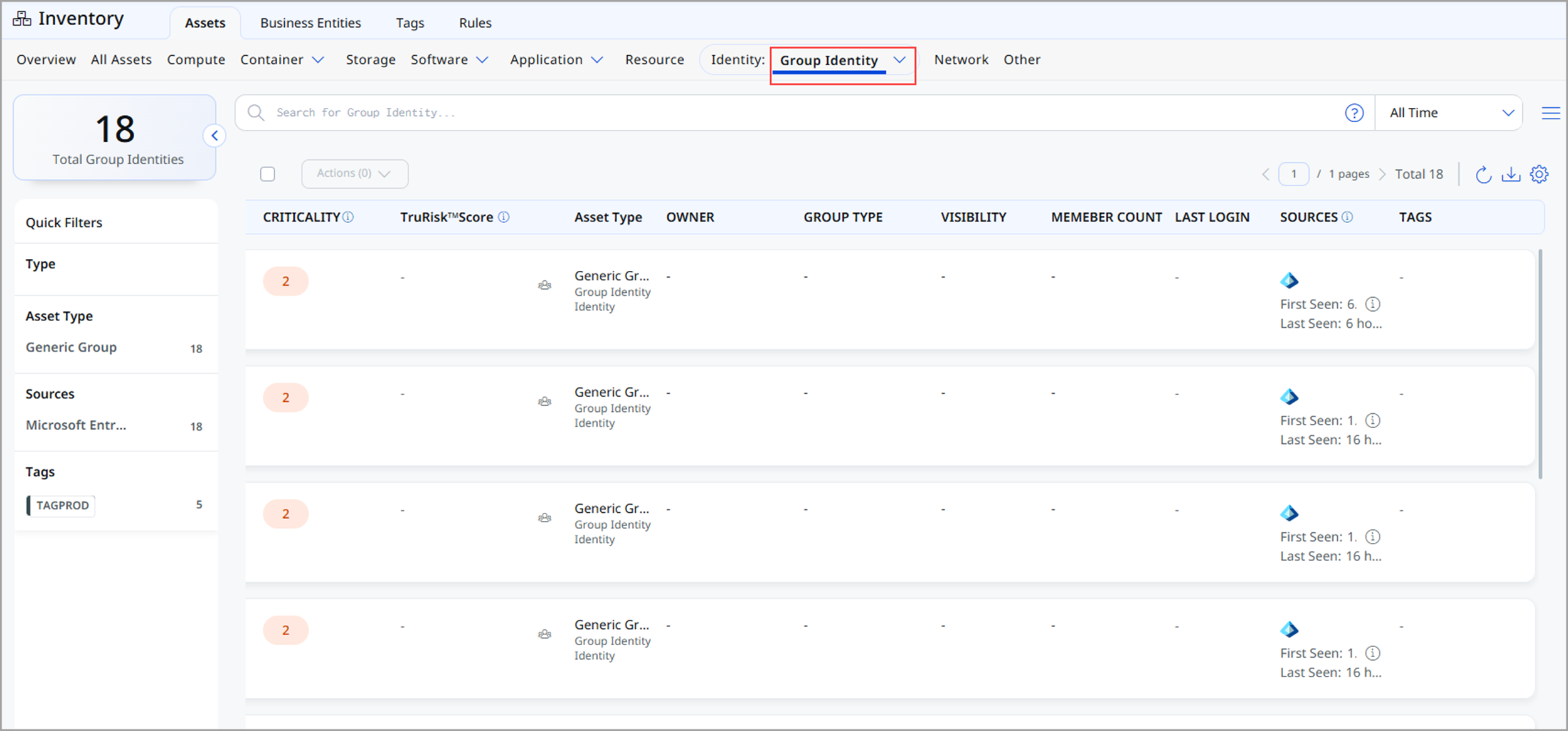Tick the select-all checkbox
Viewport: 1568px width, 731px height.
click(x=268, y=174)
